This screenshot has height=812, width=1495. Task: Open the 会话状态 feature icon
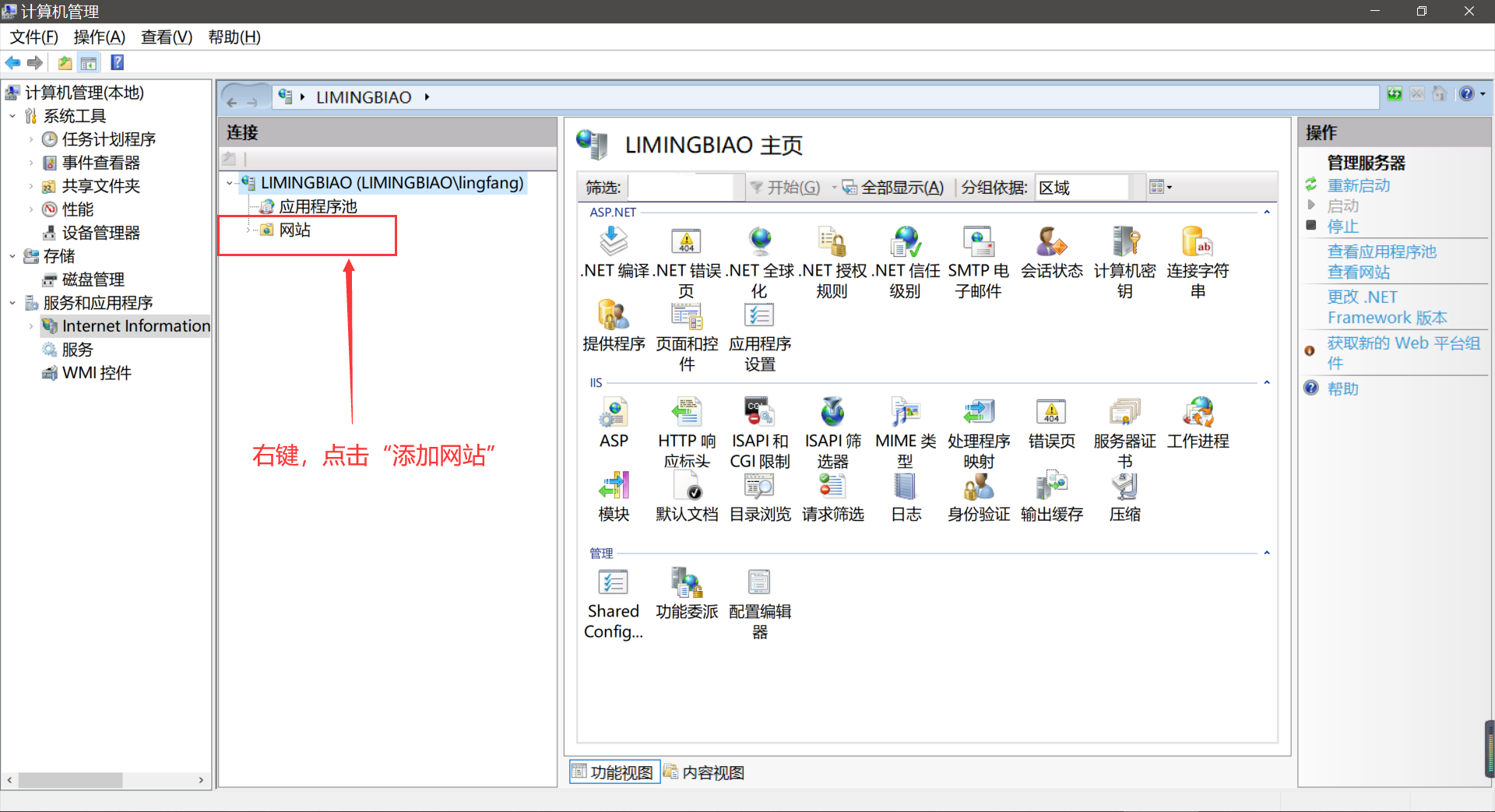(x=1051, y=242)
